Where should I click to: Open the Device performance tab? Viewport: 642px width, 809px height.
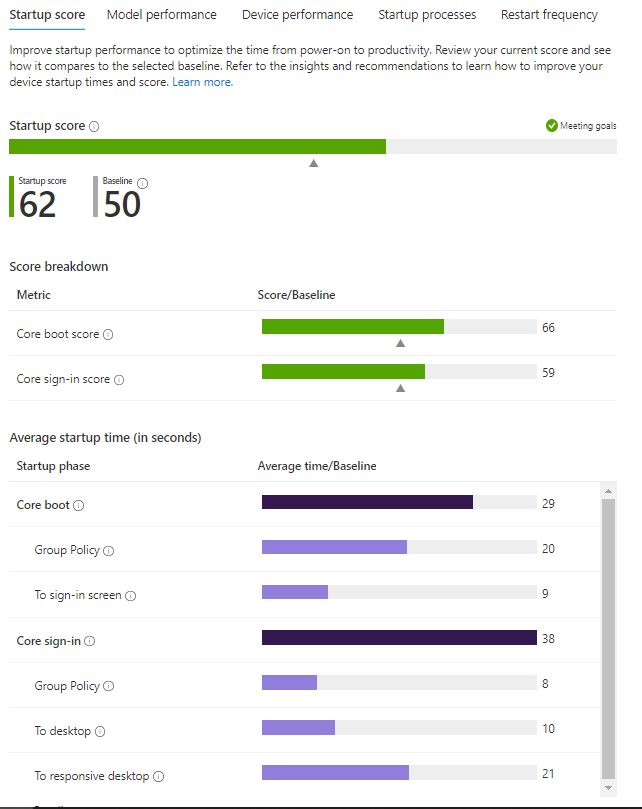point(297,15)
